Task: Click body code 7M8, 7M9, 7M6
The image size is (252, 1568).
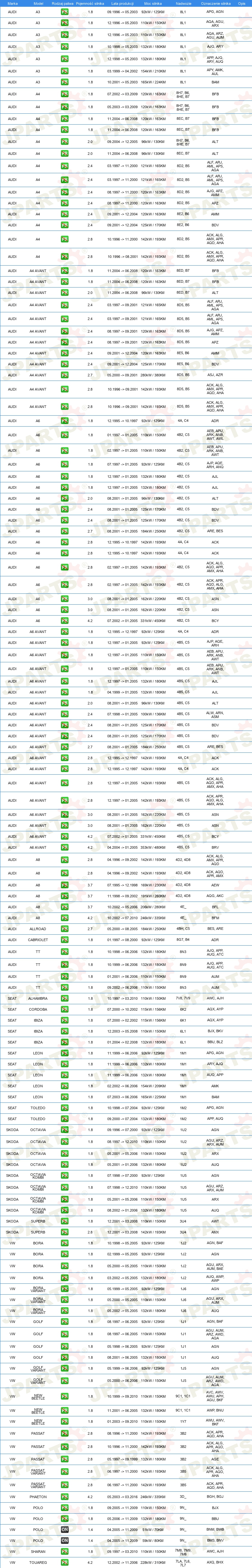Action: [183, 1552]
